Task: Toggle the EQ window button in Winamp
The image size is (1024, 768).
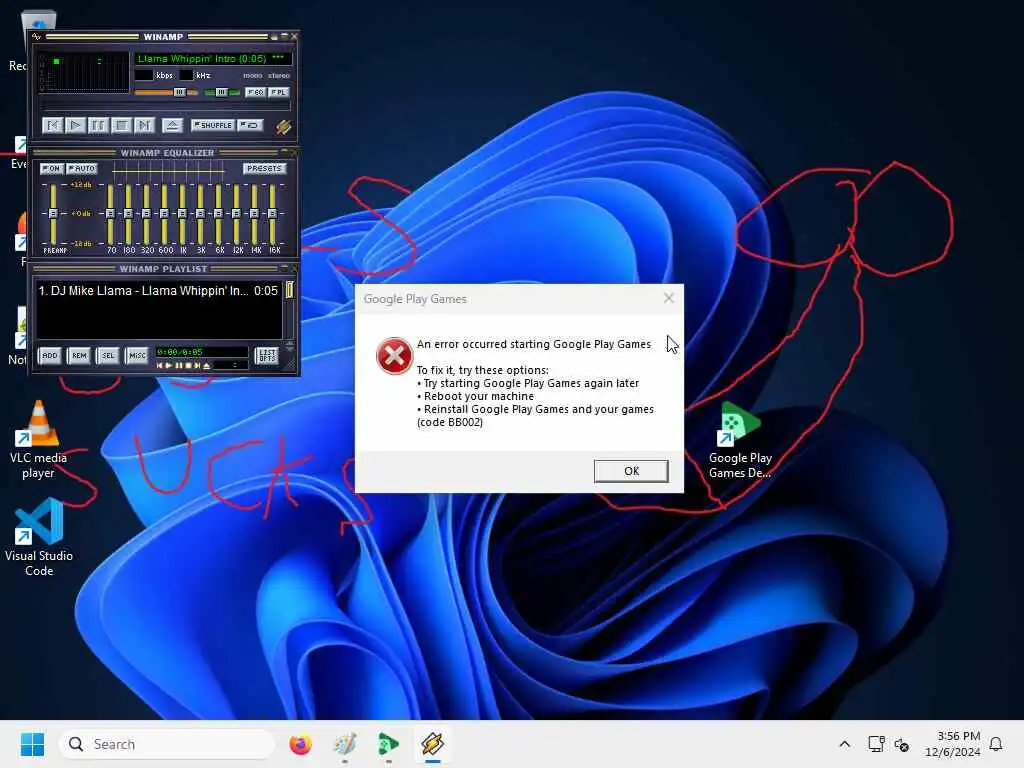Action: 255,92
